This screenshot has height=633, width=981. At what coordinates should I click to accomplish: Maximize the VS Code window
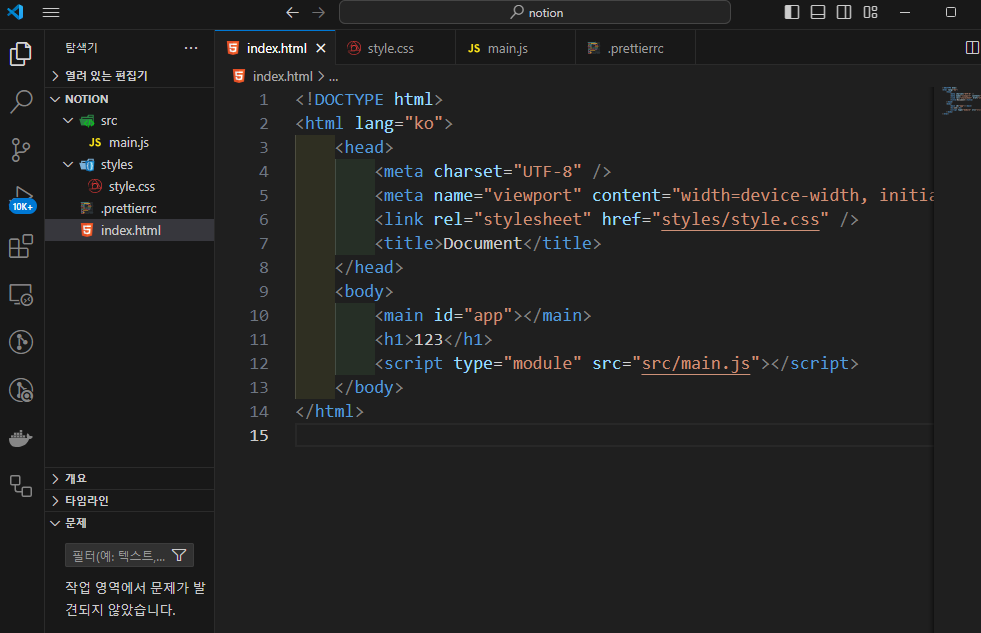tap(951, 13)
